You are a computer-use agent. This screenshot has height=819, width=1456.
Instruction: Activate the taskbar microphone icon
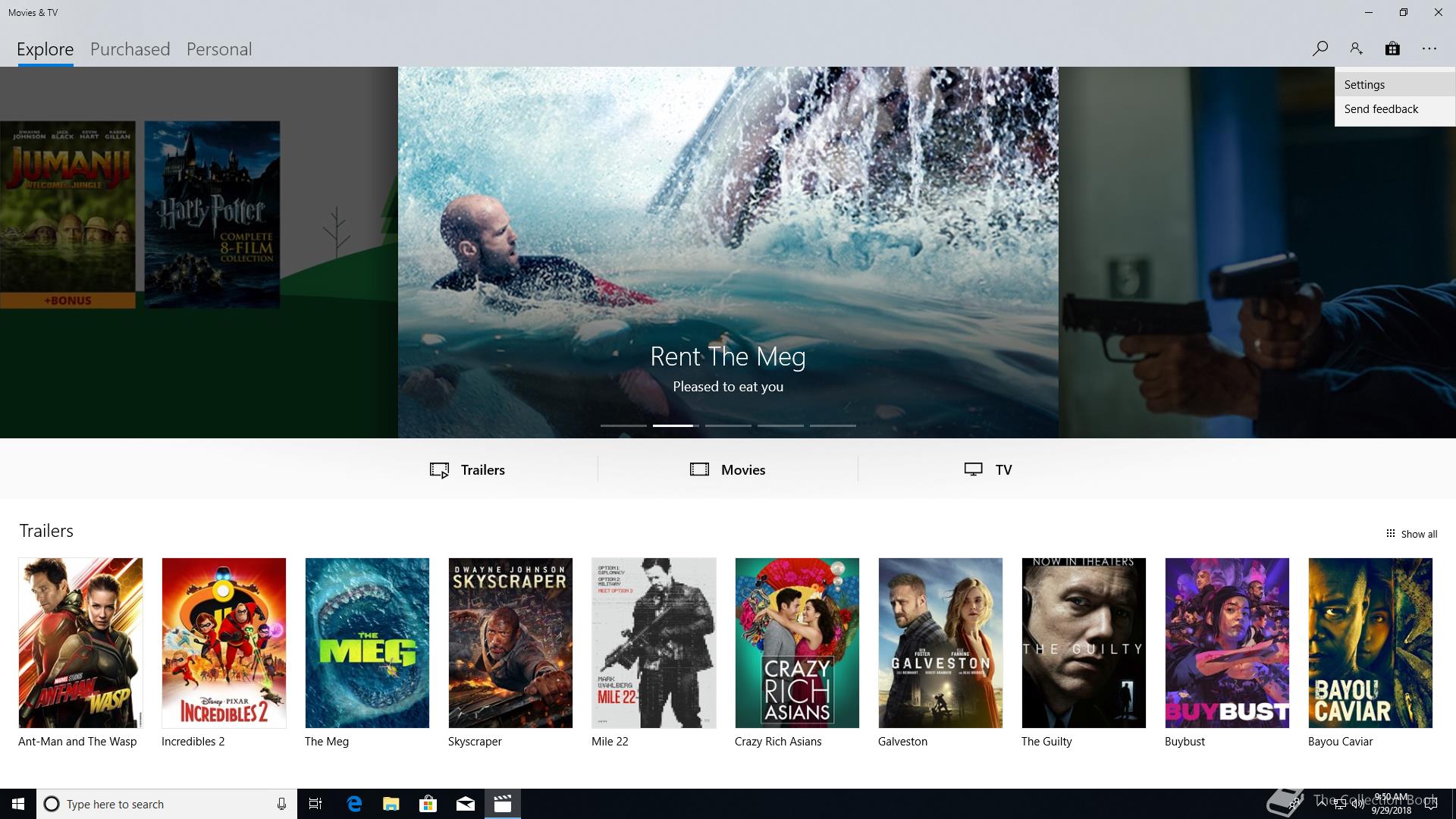click(x=281, y=804)
